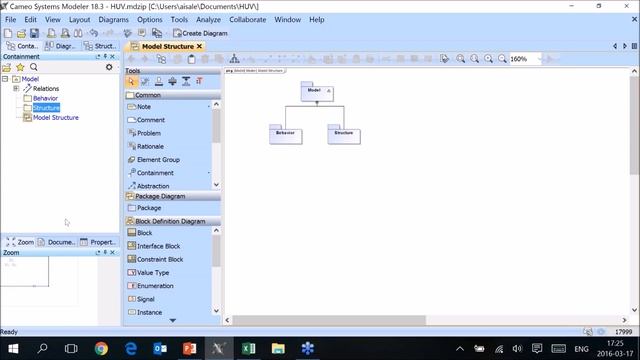This screenshot has height=360, width=640.
Task: Select the arrow Selection tool in Tools palette
Action: (131, 82)
